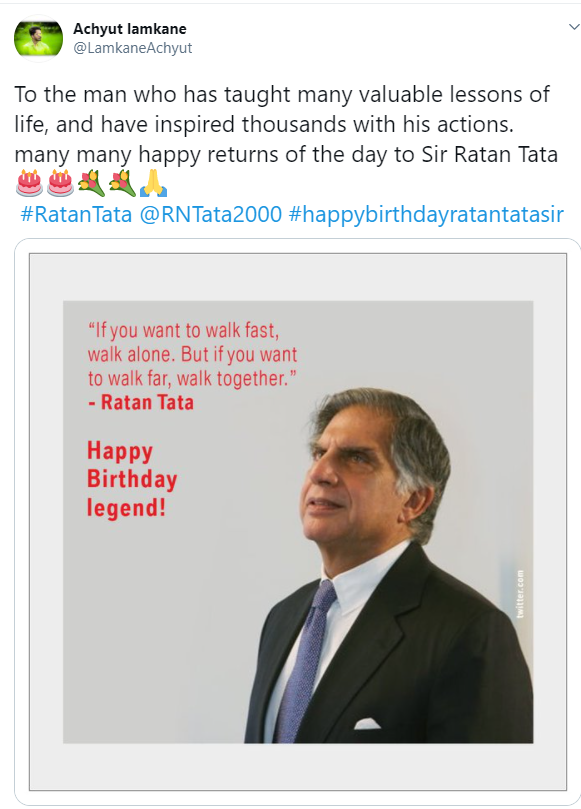Expand the tweet options chevron menu
This screenshot has width=581, height=809.
tap(574, 26)
